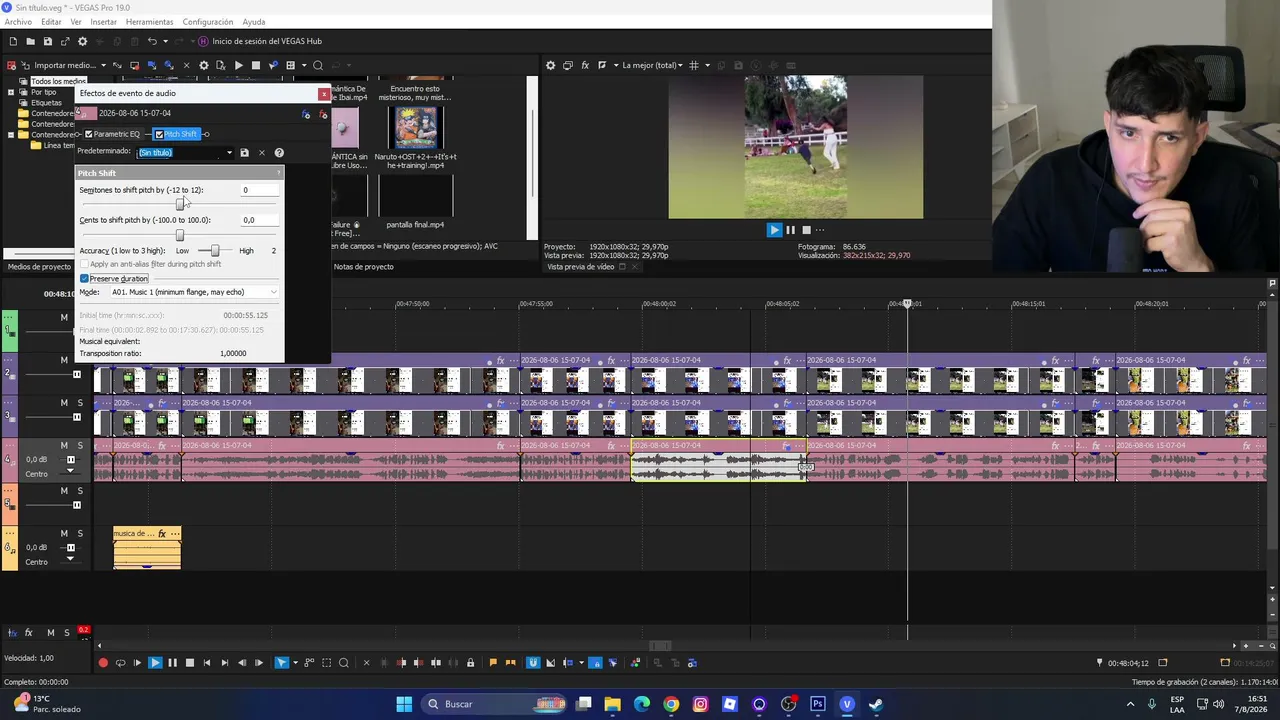Save the project with the floppy disk icon
Screen dimensions: 1280x720
[47, 41]
